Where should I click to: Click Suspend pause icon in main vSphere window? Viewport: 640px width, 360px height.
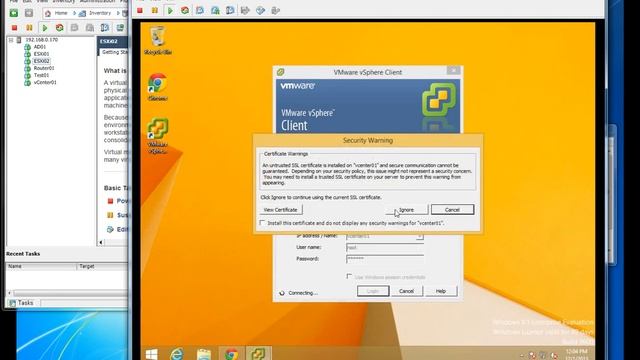(29, 28)
